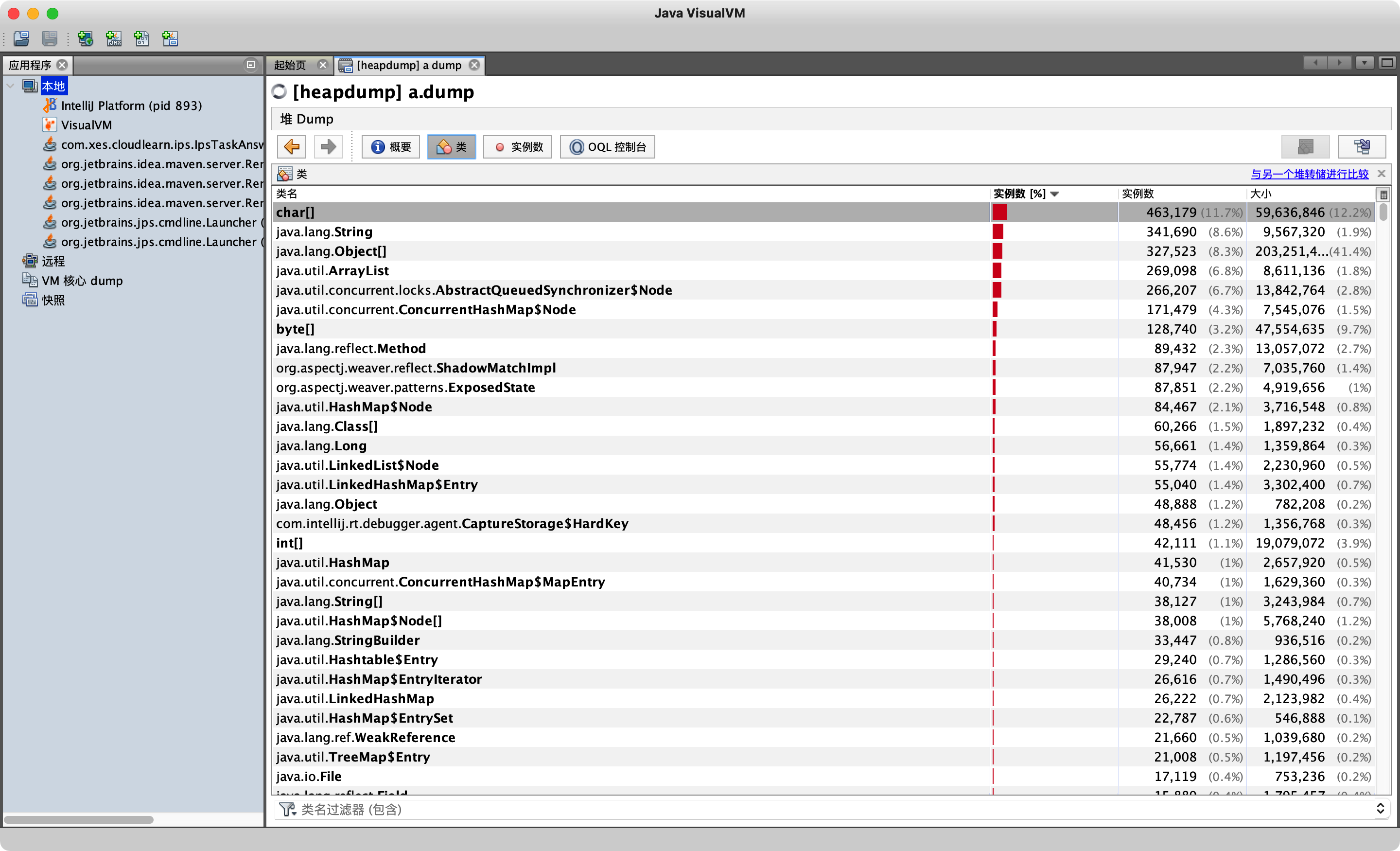Switch to 实例数 instances view
Viewport: 1400px width, 851px height.
tap(518, 147)
